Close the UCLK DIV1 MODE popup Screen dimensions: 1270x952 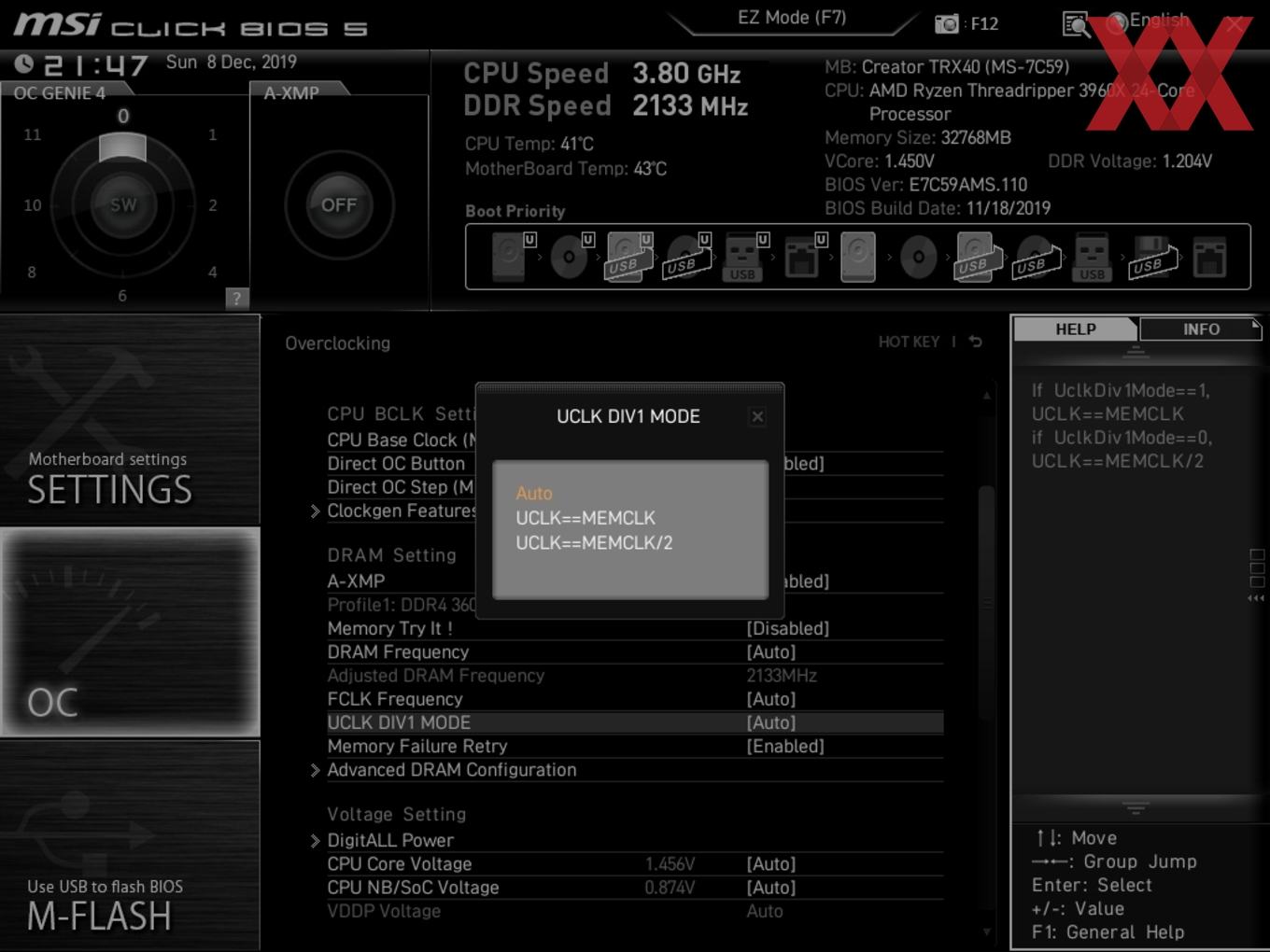pos(757,417)
